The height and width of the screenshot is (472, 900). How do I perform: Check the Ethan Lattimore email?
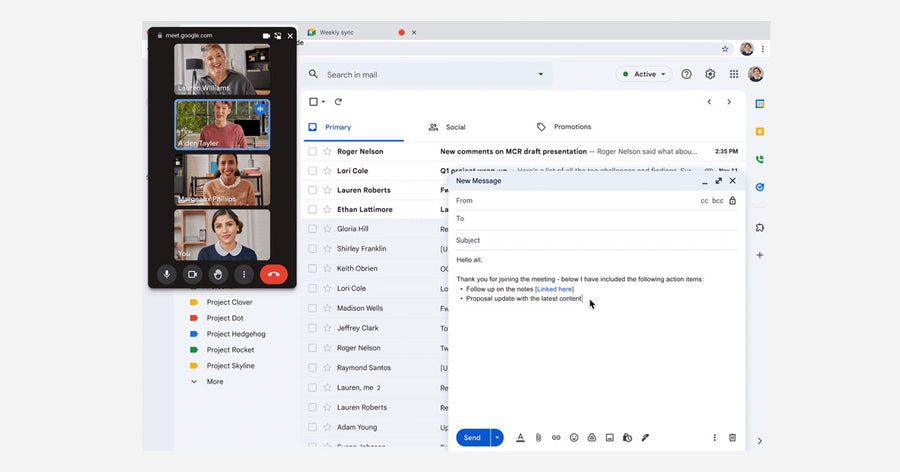pos(312,210)
